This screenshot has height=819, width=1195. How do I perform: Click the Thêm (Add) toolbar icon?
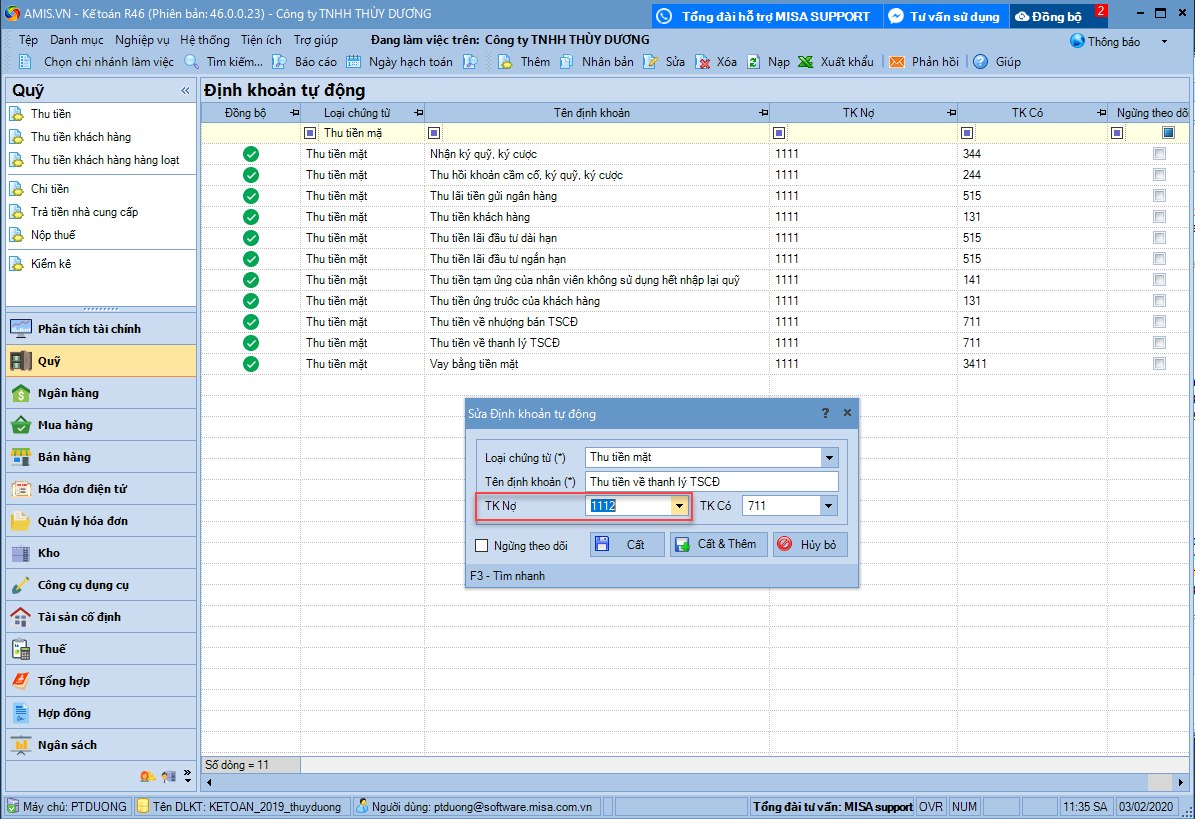[x=507, y=62]
